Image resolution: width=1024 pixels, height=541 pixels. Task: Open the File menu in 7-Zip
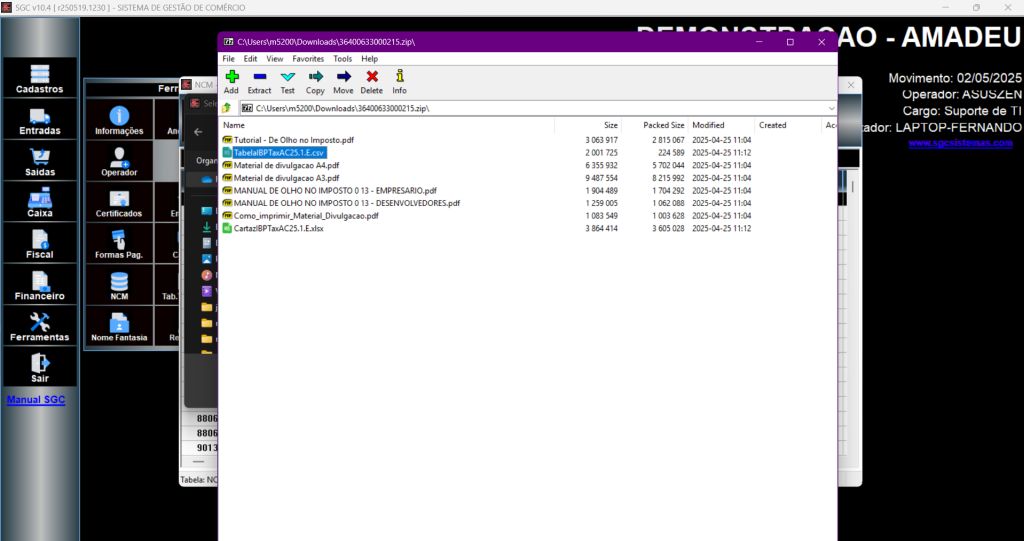[229, 59]
